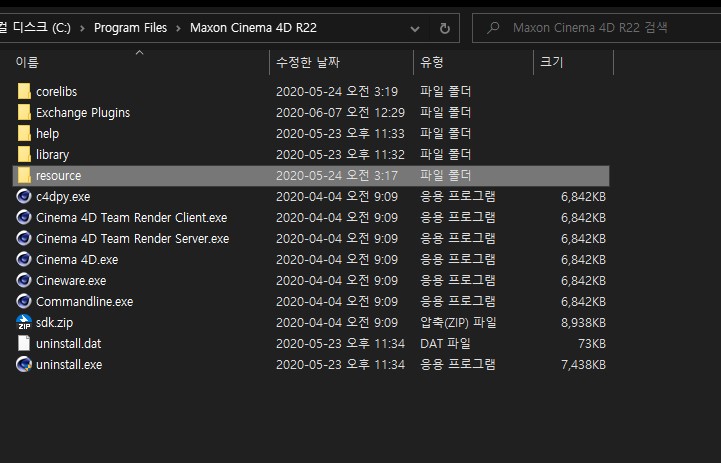
Task: Click the DAT 파일 type cell
Action: click(x=445, y=343)
